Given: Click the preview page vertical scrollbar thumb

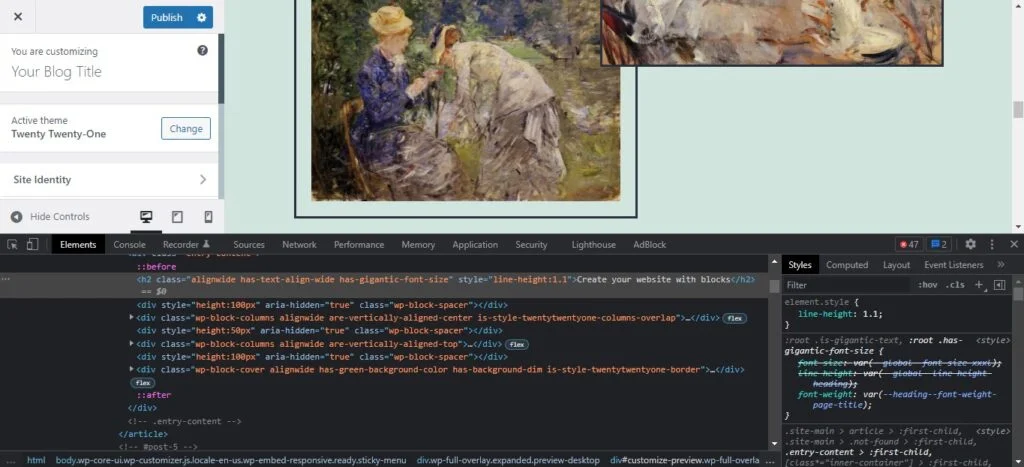Looking at the screenshot, I should click(1017, 109).
